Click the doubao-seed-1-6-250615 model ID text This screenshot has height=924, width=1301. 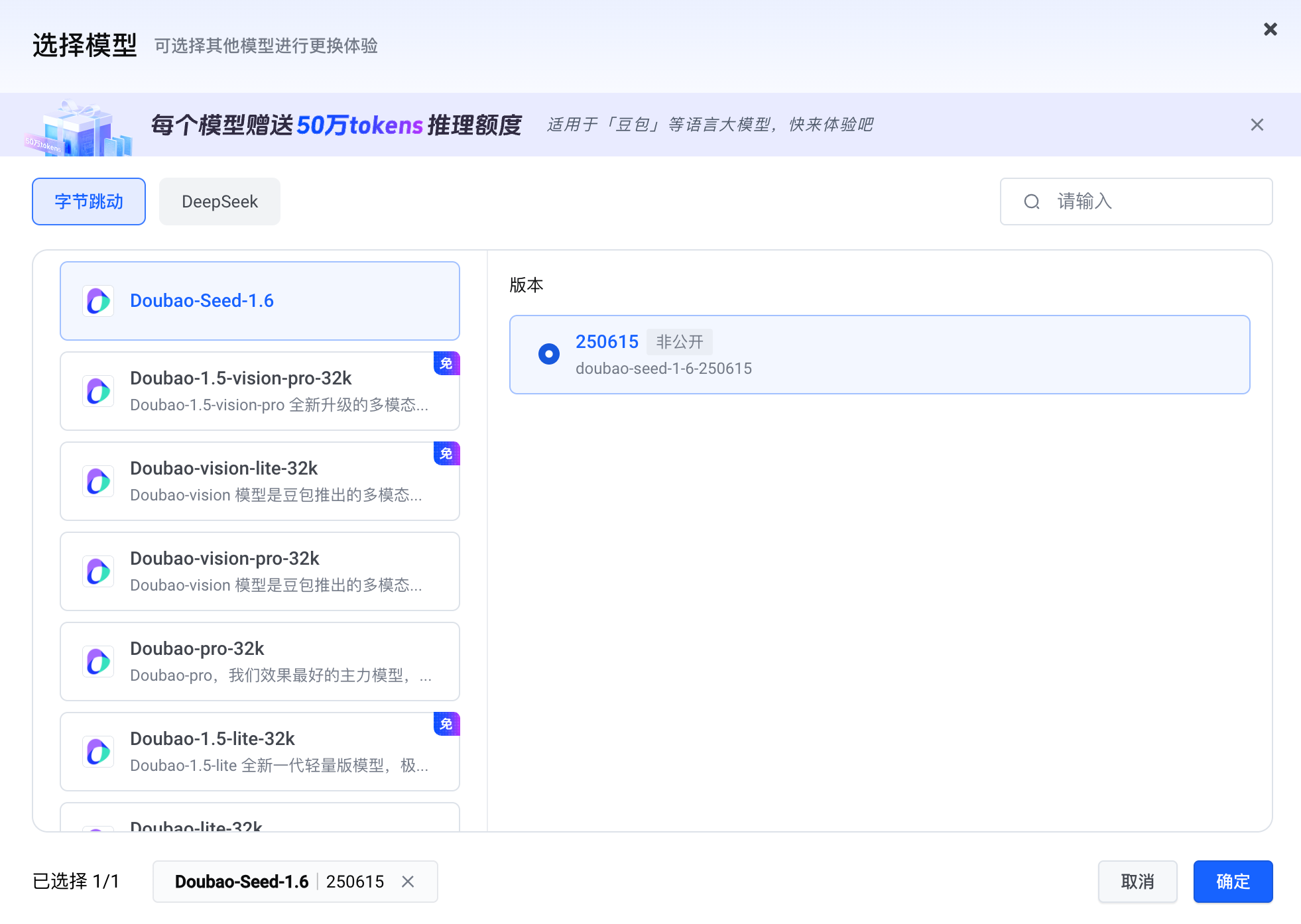click(664, 369)
